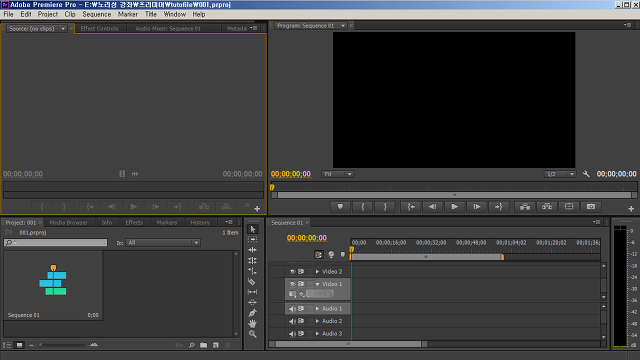Toggle Safe Margins in Program monitor
Viewport: 640px width, 360px height.
coord(569,207)
